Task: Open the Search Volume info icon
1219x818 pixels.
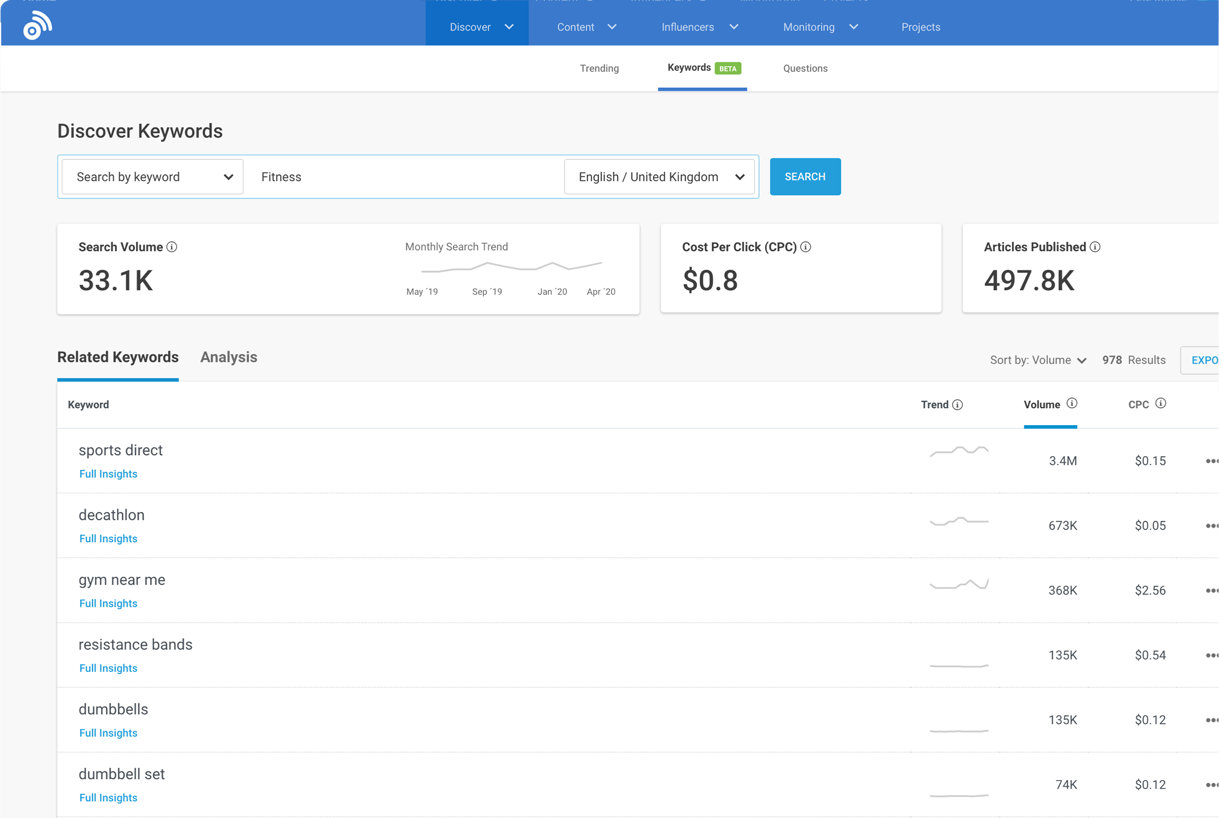Action: (172, 247)
